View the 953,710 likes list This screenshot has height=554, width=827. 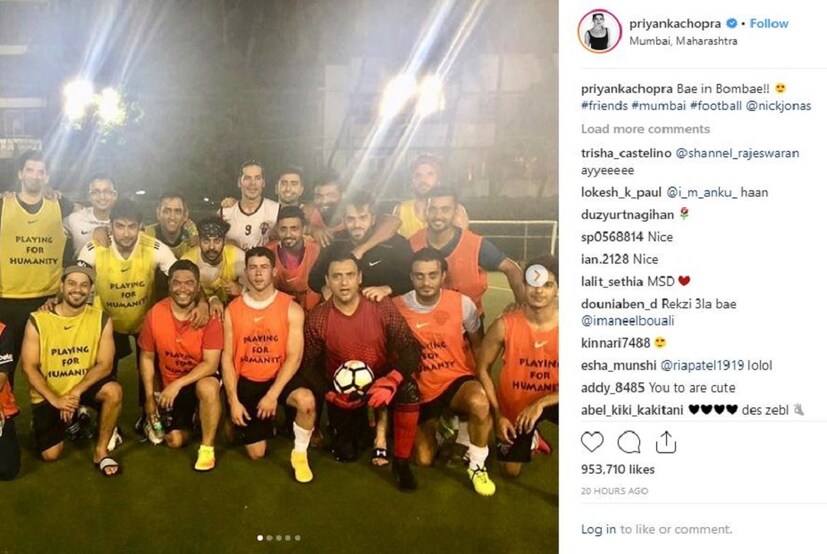[x=618, y=469]
